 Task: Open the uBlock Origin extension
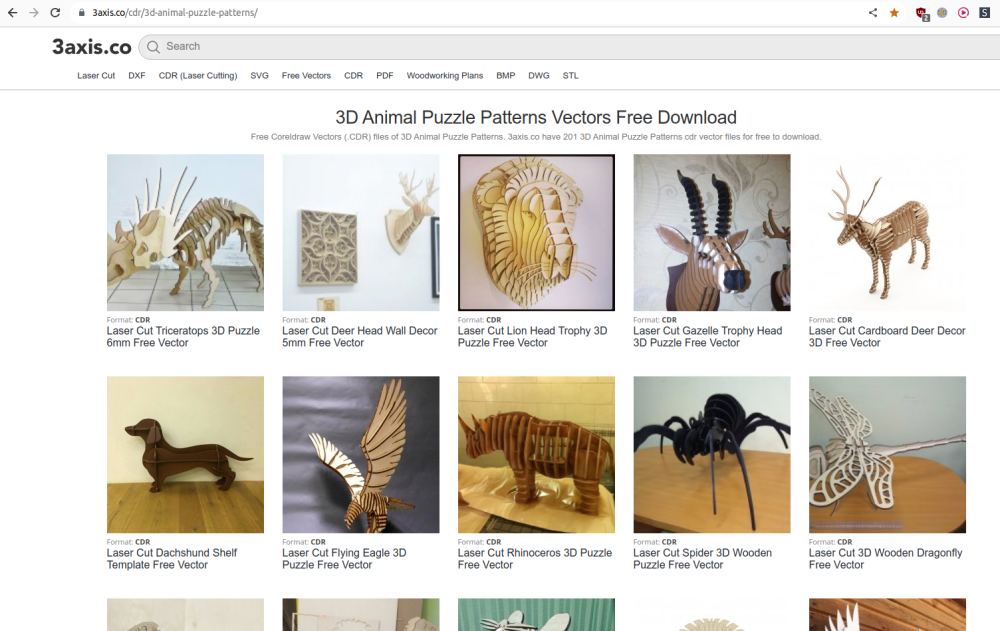point(923,13)
